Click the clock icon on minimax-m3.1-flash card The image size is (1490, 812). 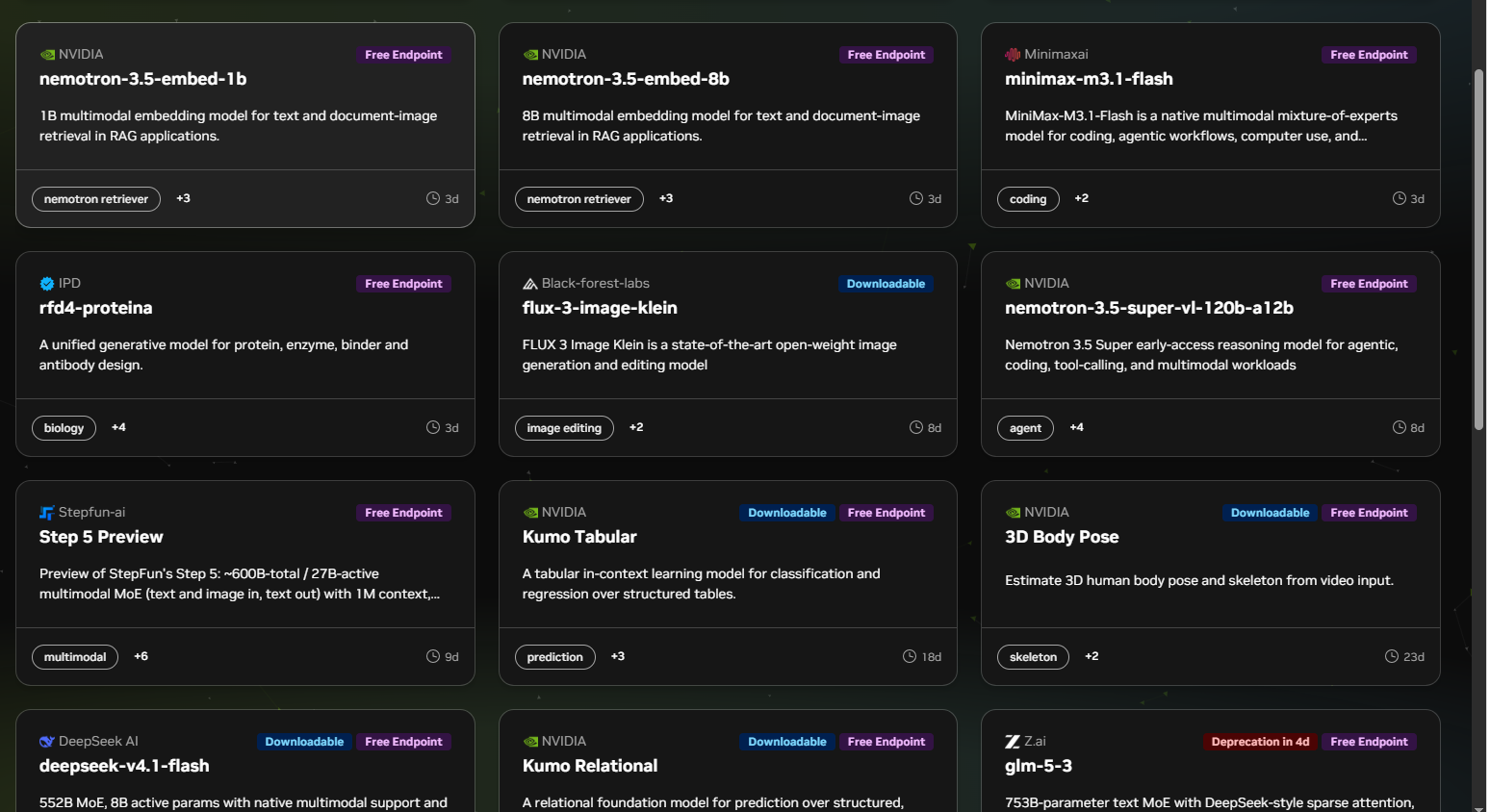(x=1400, y=198)
